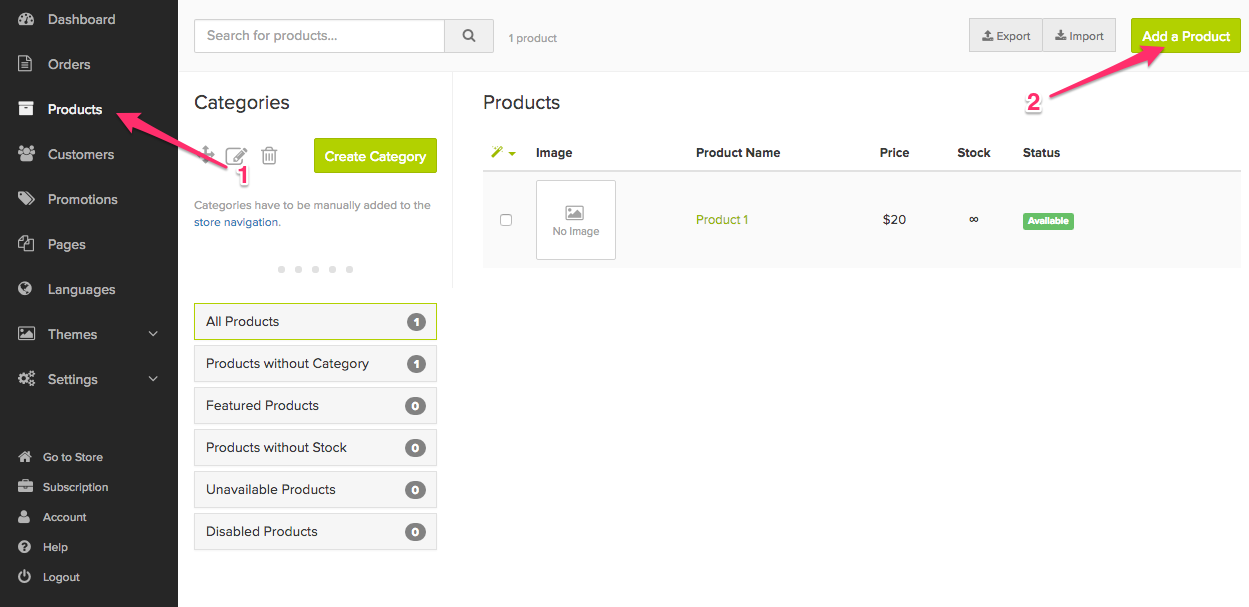Viewport: 1249px width, 607px height.
Task: Open the magic wand dropdown arrow
Action: [x=513, y=152]
